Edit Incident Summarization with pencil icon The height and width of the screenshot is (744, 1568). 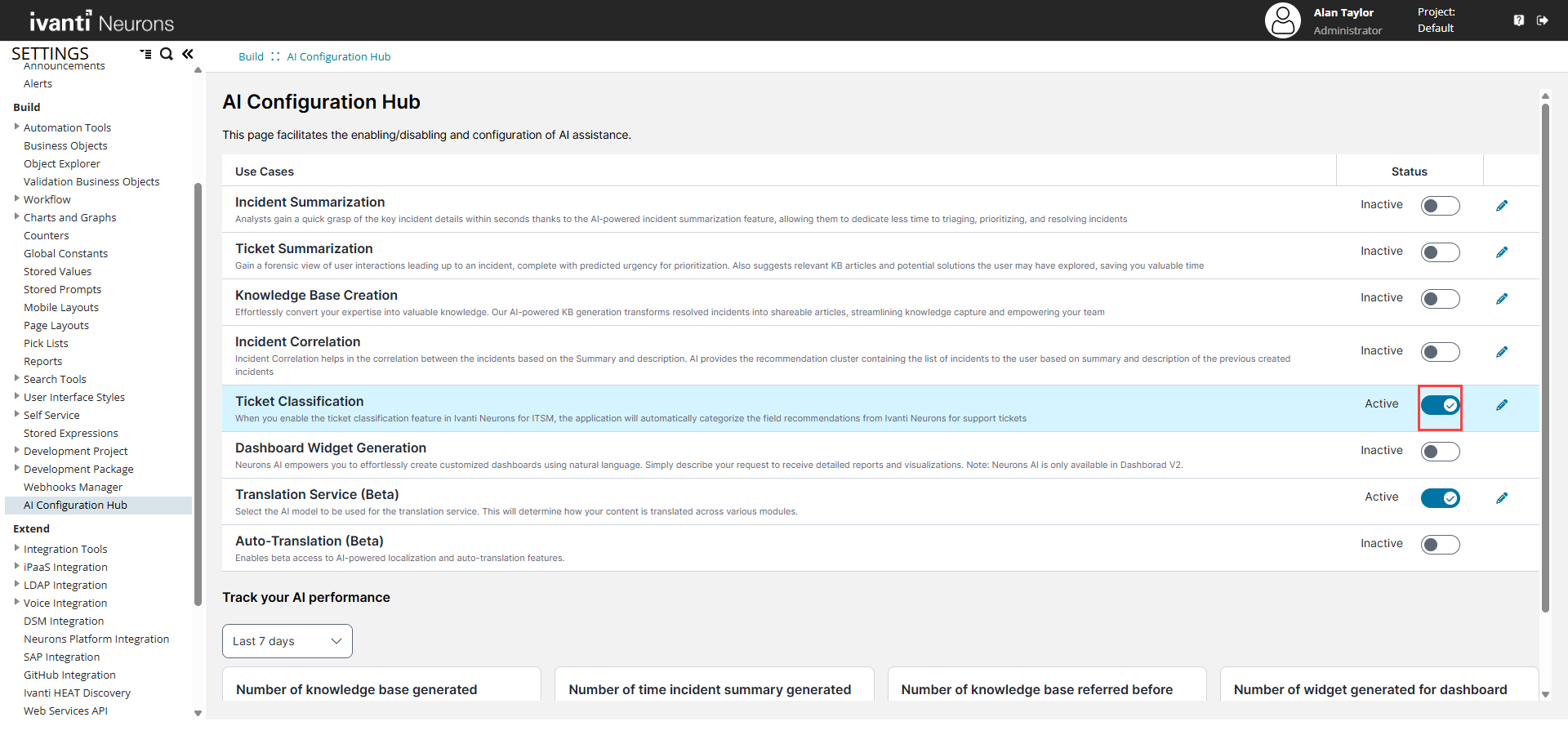(1501, 206)
